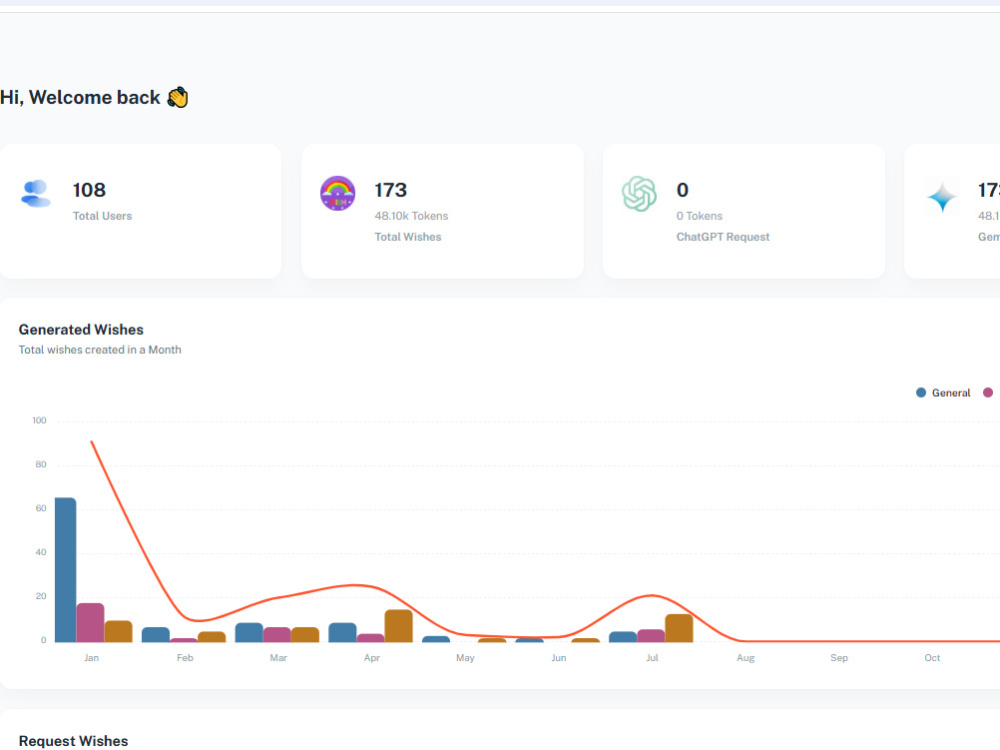Click the Gemini sparkle icon

[942, 196]
